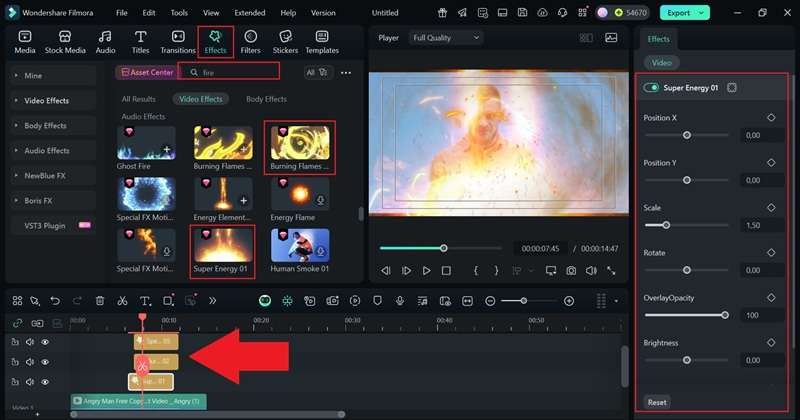The width and height of the screenshot is (800, 420).
Task: Open the View menu
Action: (211, 13)
